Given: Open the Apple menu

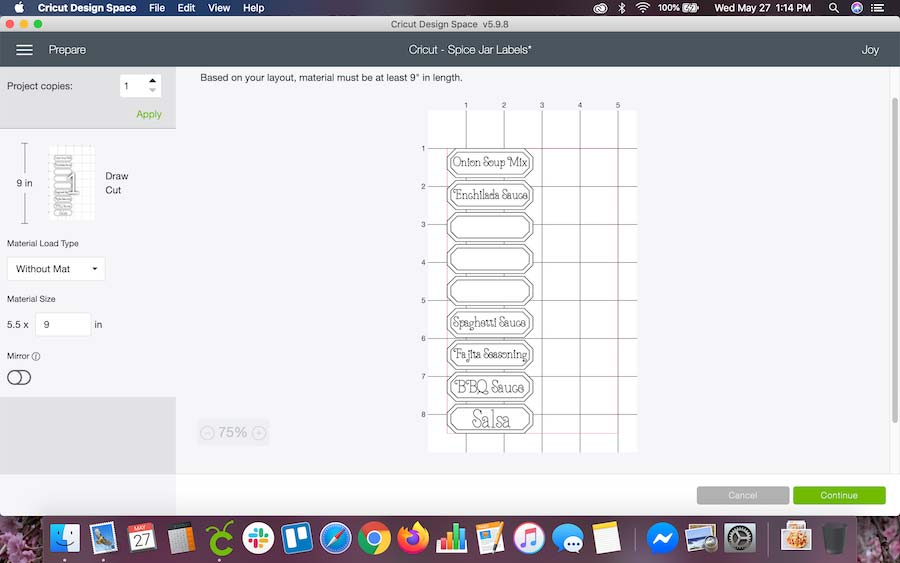Looking at the screenshot, I should 19,7.
